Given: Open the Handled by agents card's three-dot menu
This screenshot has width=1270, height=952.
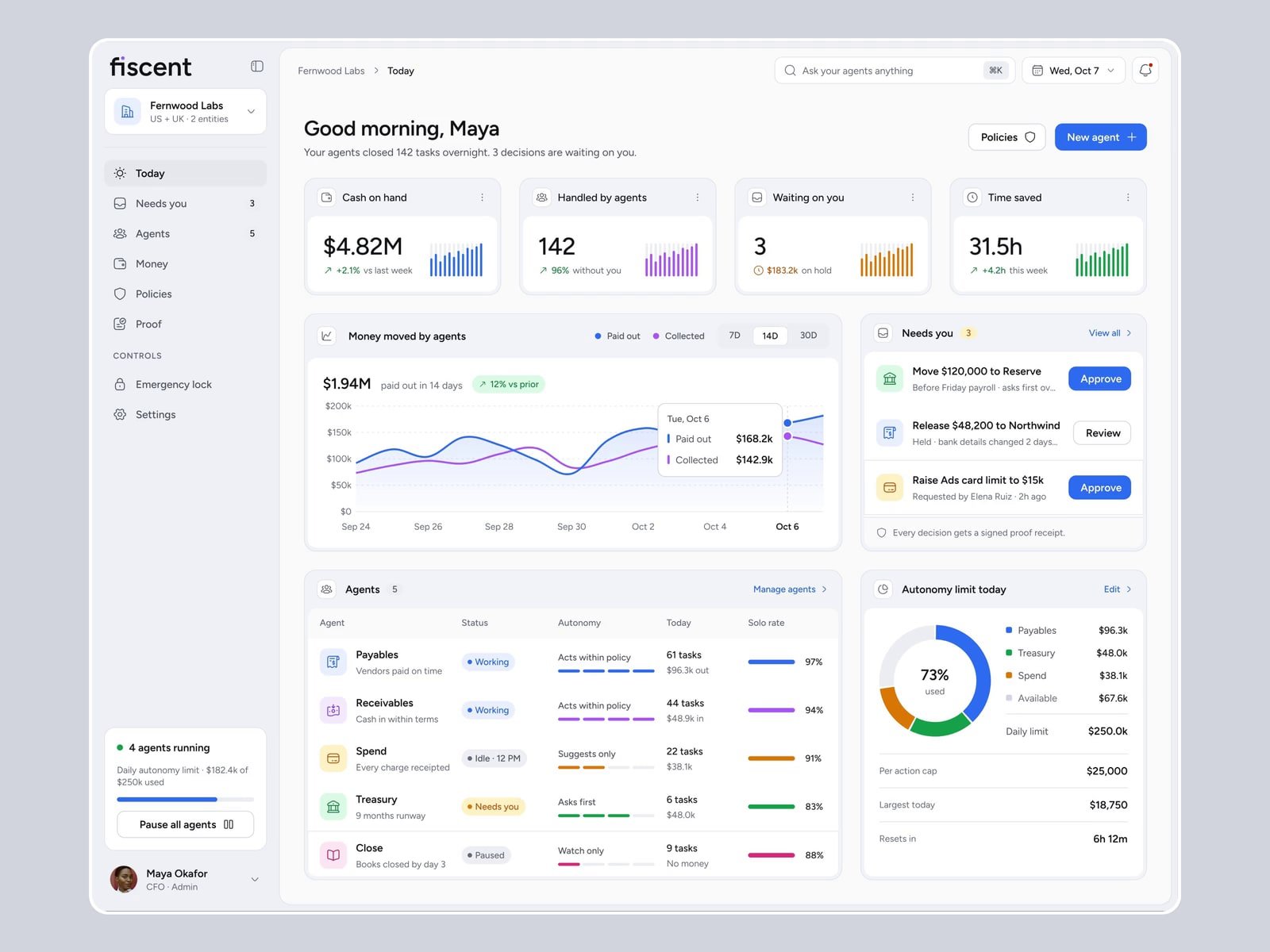Looking at the screenshot, I should point(698,198).
